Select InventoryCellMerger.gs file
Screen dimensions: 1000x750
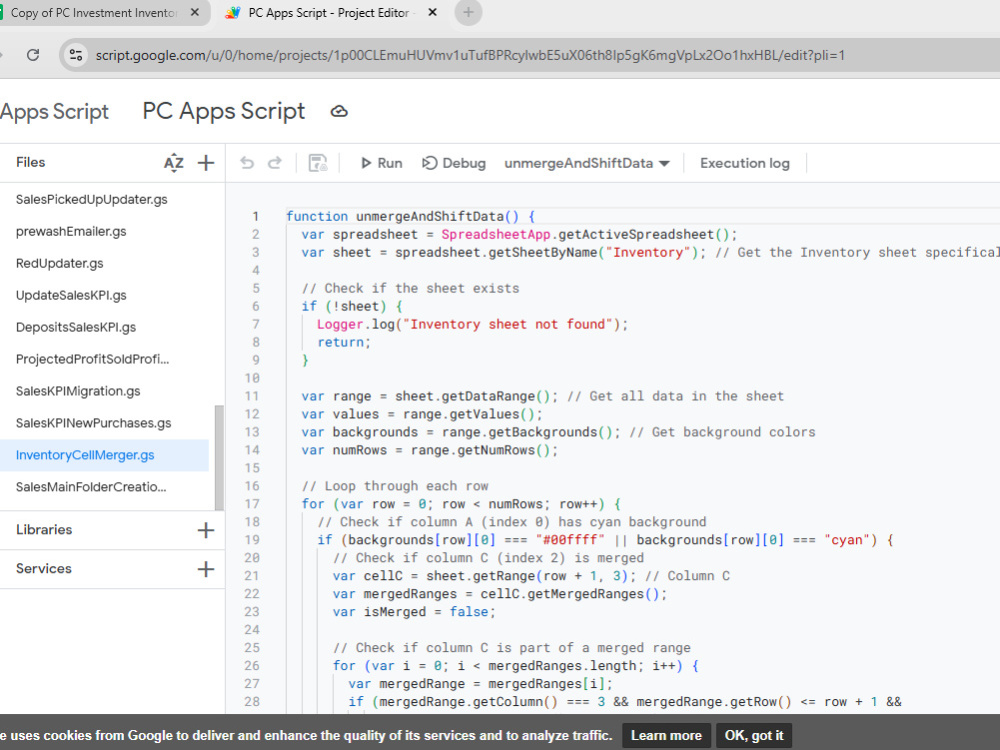[104, 455]
